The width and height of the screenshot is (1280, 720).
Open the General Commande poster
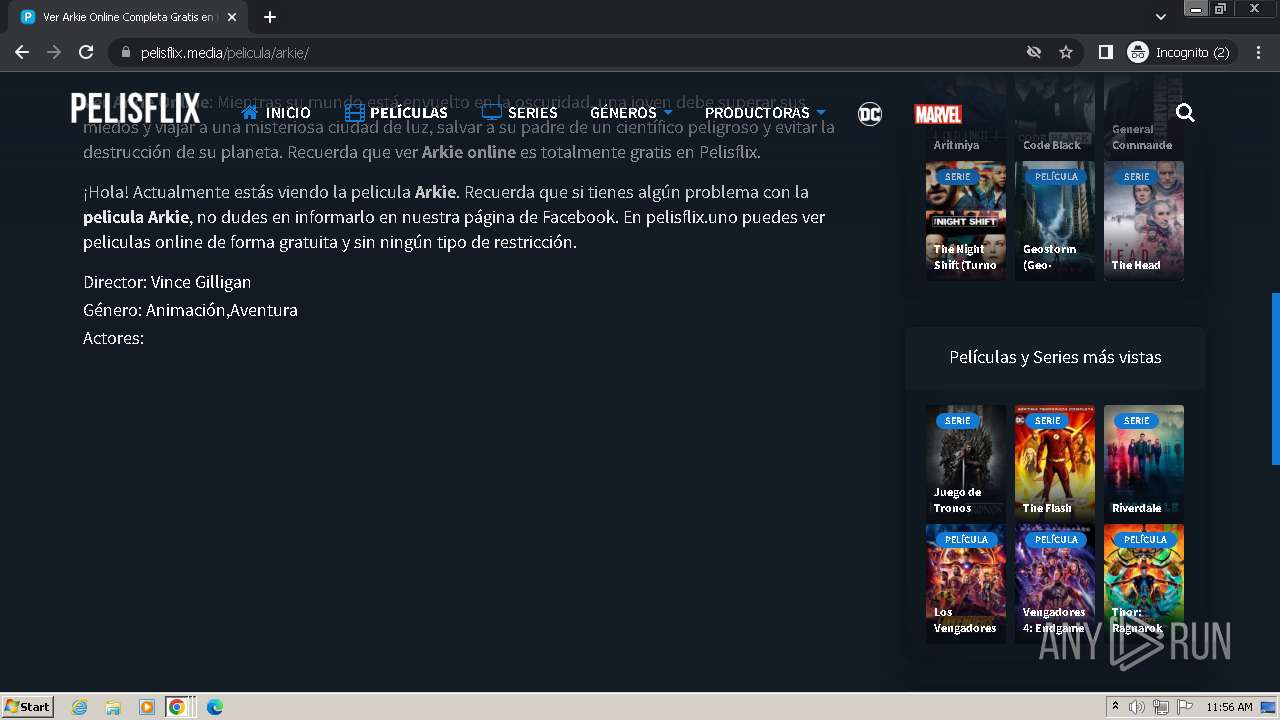[x=1144, y=118]
